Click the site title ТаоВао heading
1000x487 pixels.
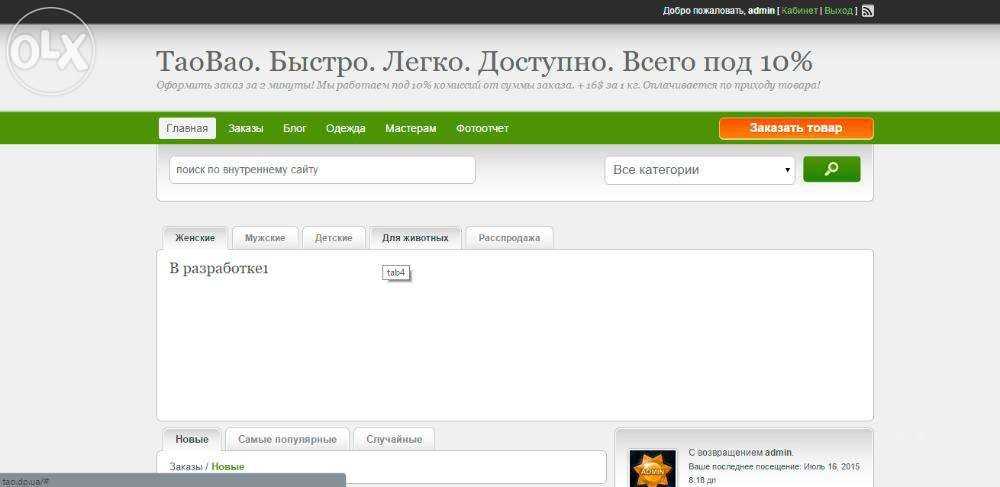[x=484, y=62]
